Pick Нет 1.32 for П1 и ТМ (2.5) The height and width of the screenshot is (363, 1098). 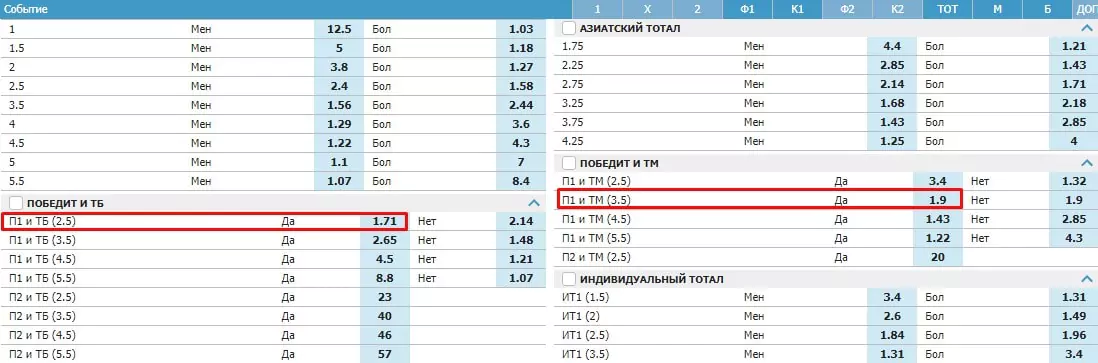(x=1073, y=182)
